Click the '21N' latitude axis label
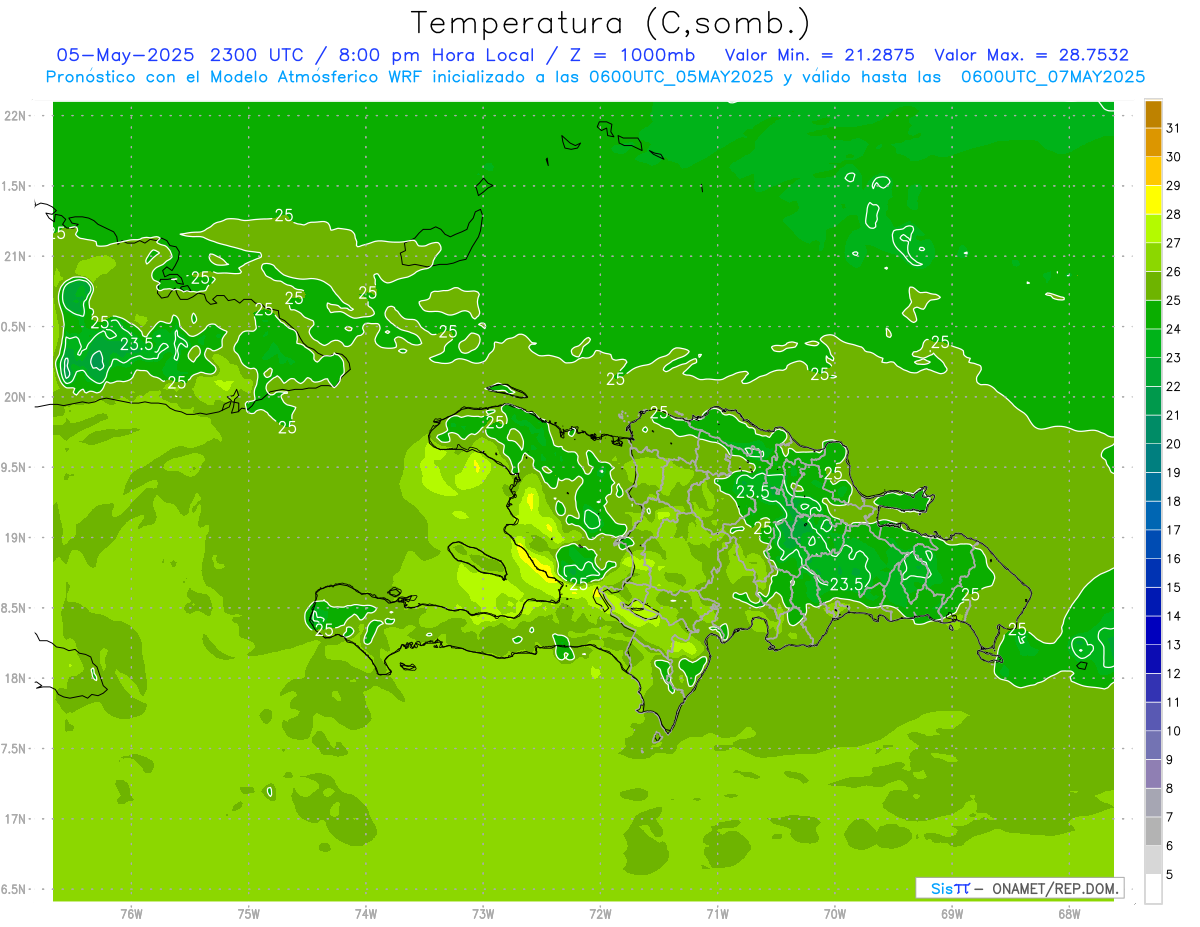 (15, 257)
